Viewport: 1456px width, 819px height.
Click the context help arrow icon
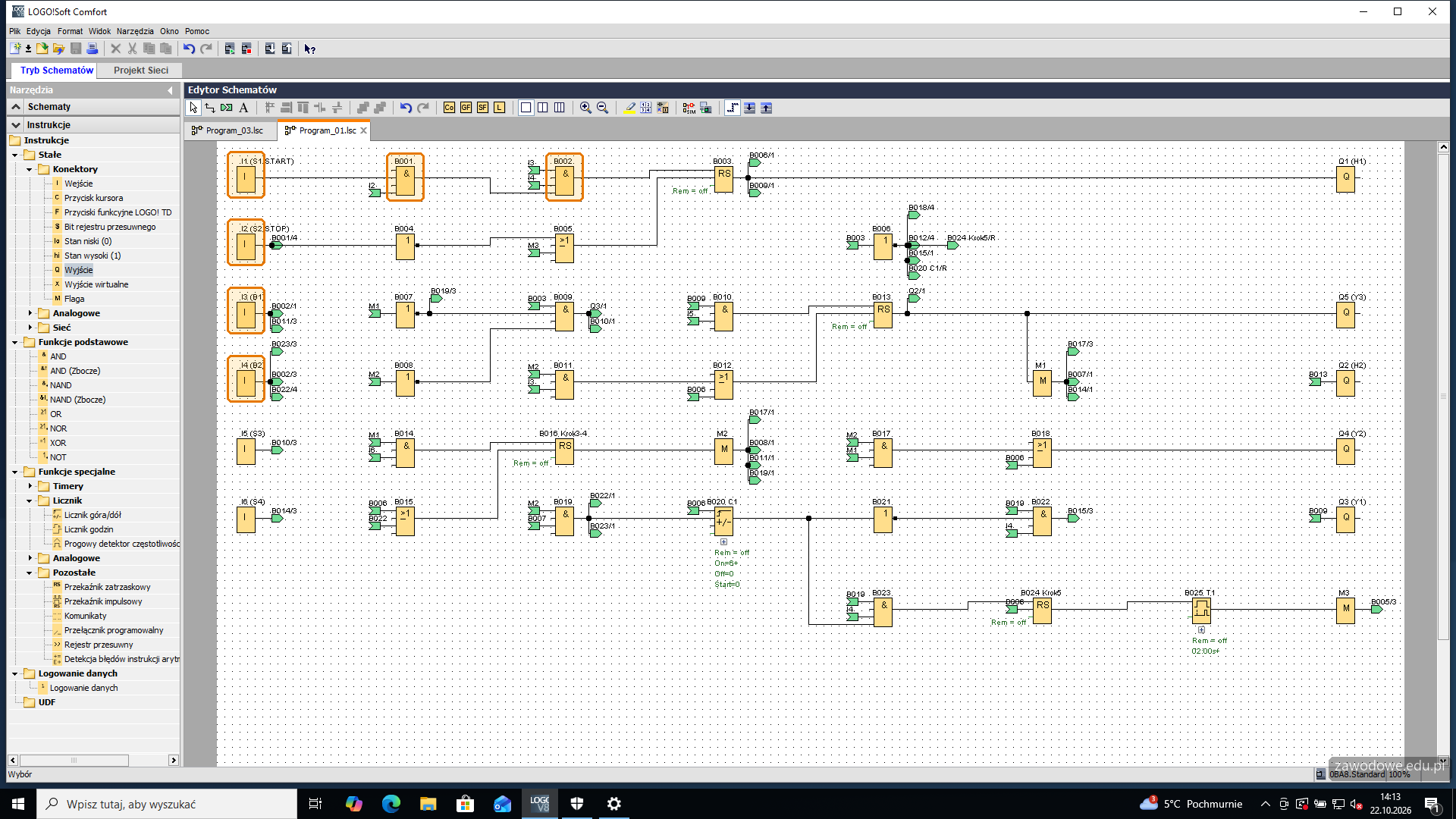[309, 49]
